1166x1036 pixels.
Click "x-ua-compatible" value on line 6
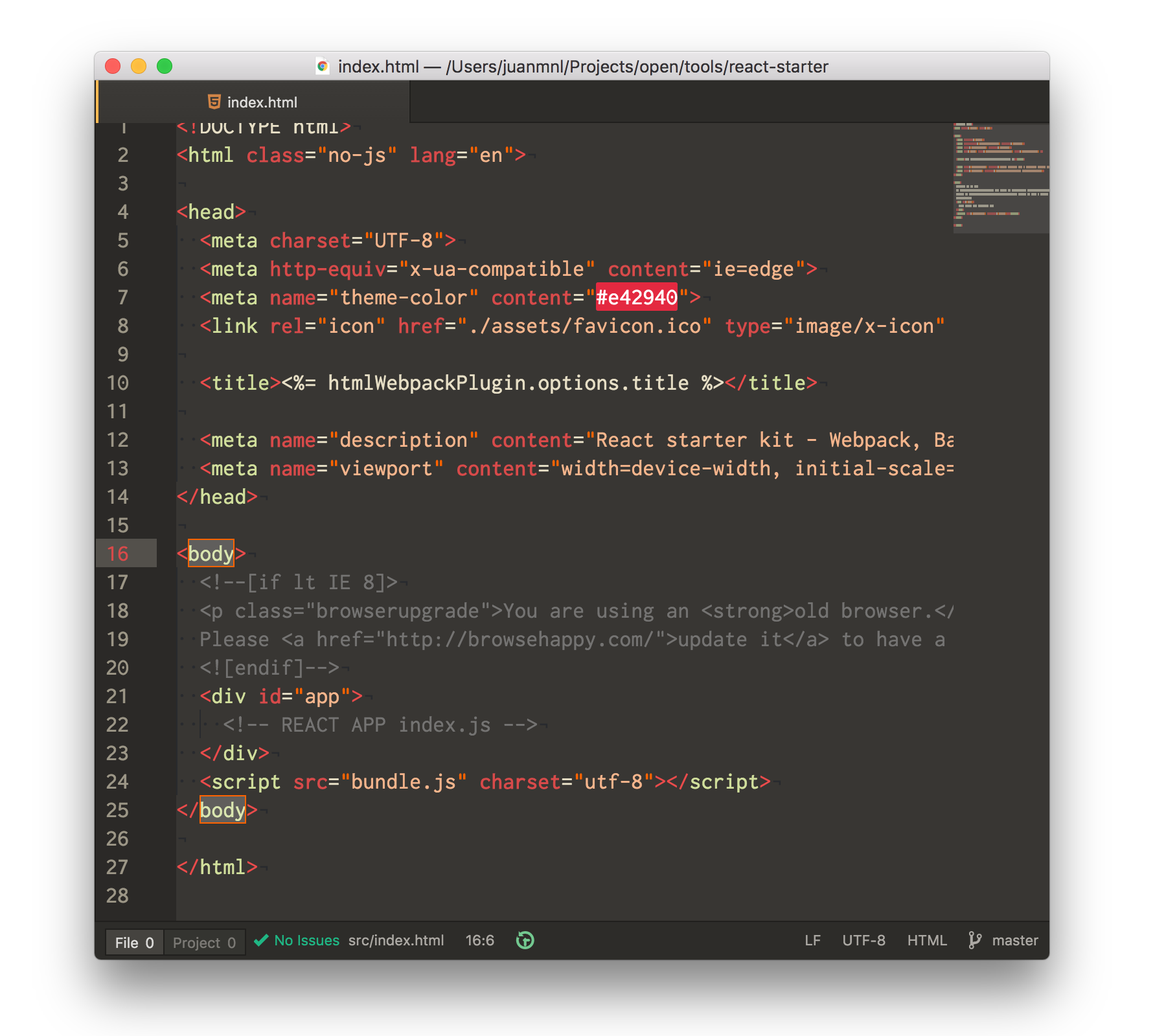click(497, 269)
